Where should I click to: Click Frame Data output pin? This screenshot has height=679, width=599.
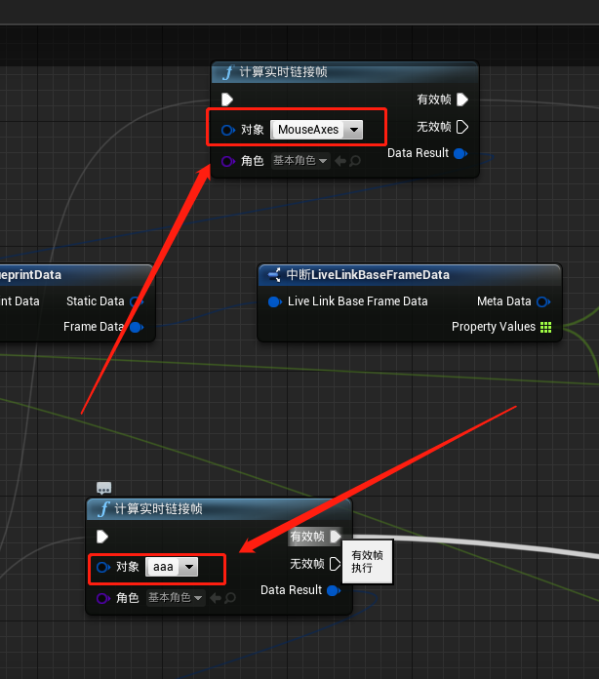click(136, 327)
